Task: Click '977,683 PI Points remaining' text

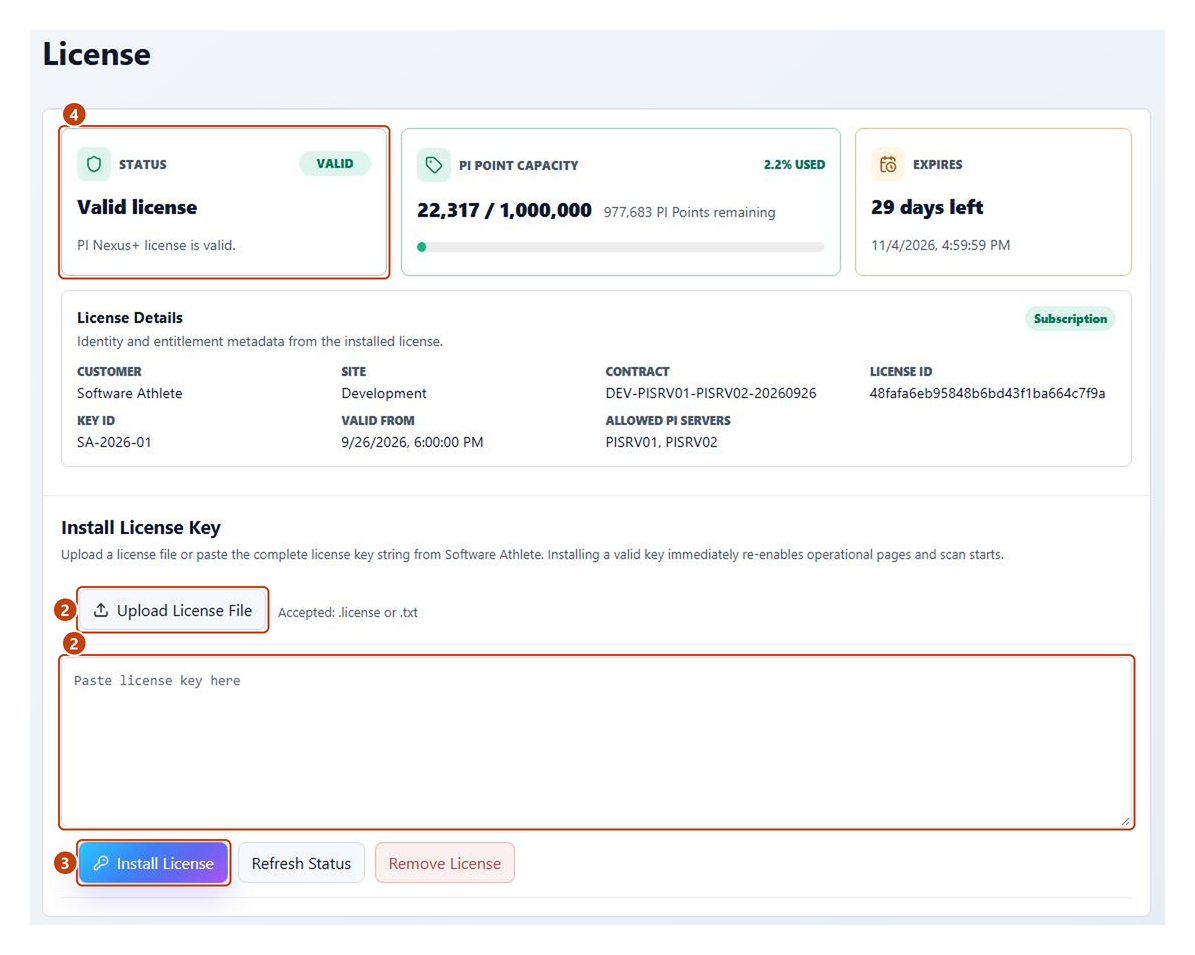Action: (689, 213)
